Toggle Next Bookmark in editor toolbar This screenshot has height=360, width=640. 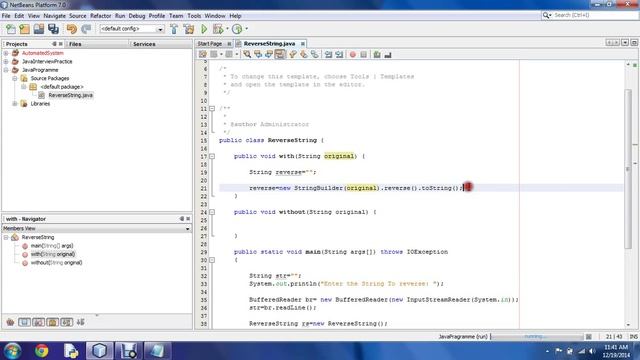pos(304,54)
